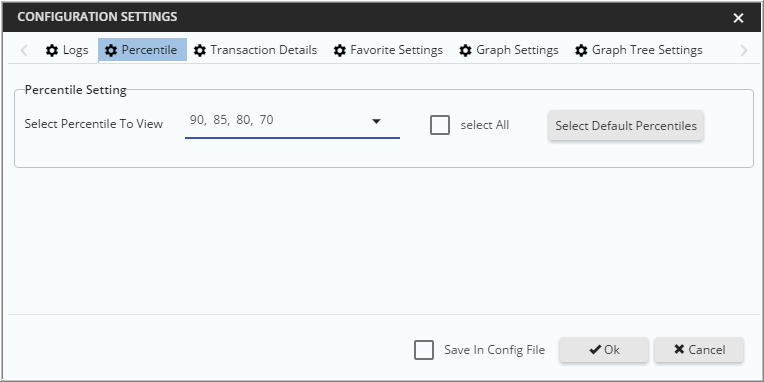Image resolution: width=764 pixels, height=382 pixels.
Task: Click the gear icon on Percentile tab
Action: click(x=111, y=50)
